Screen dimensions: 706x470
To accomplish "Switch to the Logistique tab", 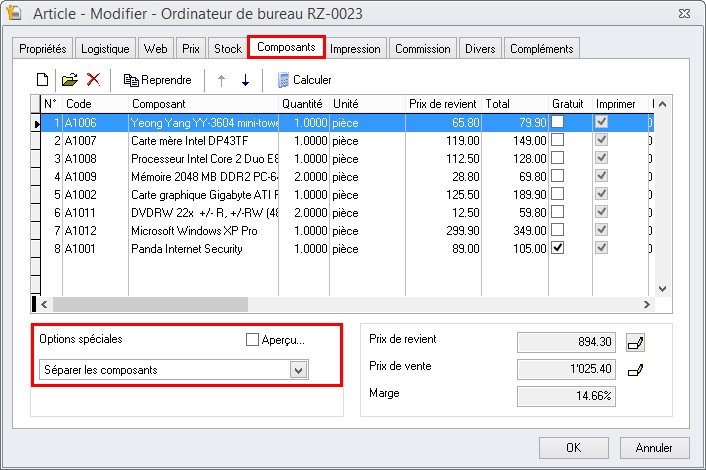I will 105,48.
